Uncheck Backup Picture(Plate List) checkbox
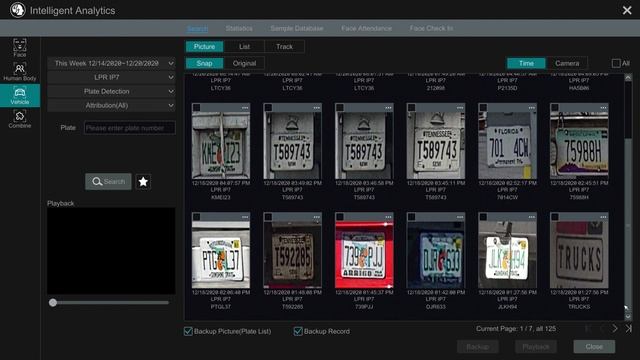This screenshot has height=360, width=640. tap(188, 331)
